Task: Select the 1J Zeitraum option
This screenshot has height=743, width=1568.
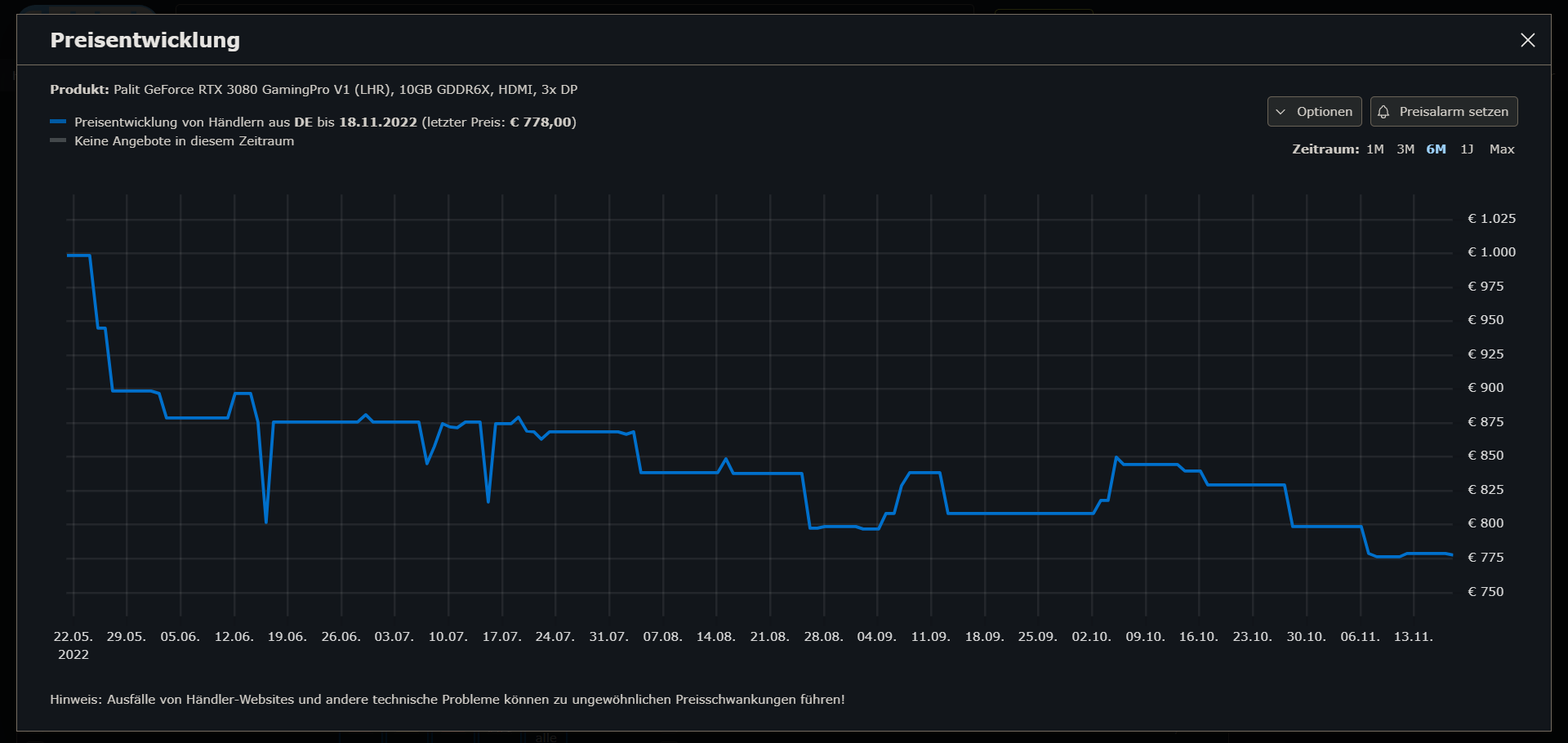Action: point(1467,149)
